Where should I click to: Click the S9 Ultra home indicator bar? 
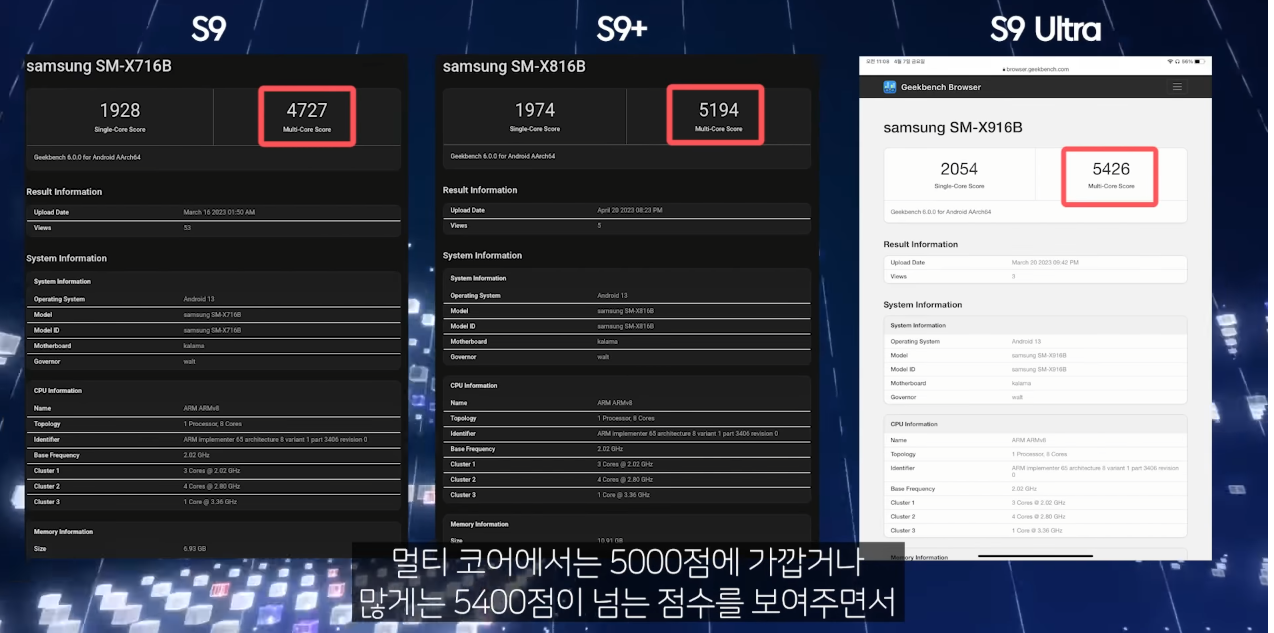[x=1035, y=555]
